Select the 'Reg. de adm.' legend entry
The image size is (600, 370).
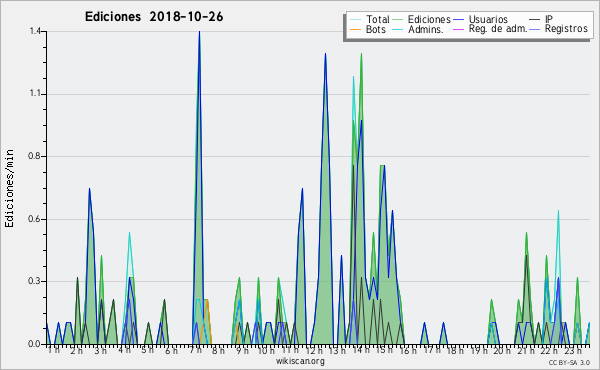tap(498, 29)
